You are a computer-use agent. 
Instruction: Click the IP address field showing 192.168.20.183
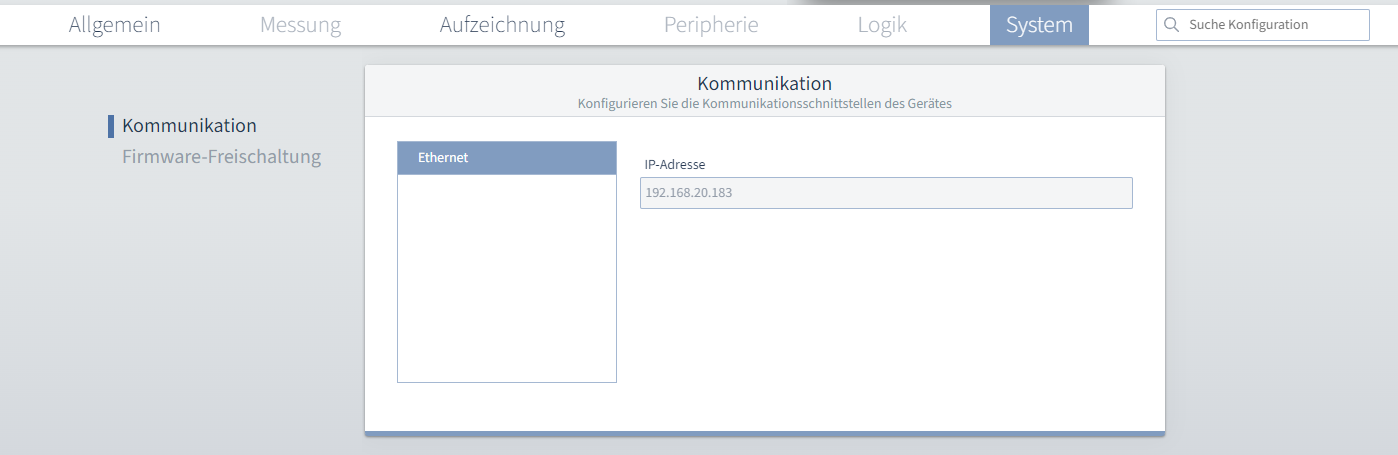point(885,193)
